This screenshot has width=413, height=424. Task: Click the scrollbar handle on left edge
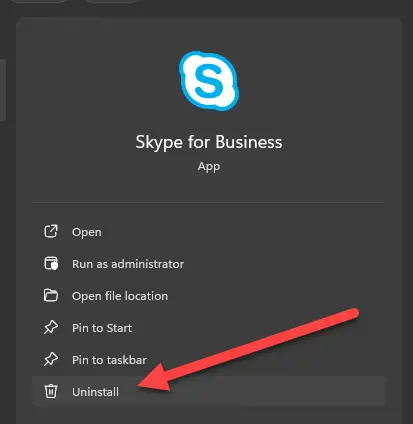[x=3, y=90]
